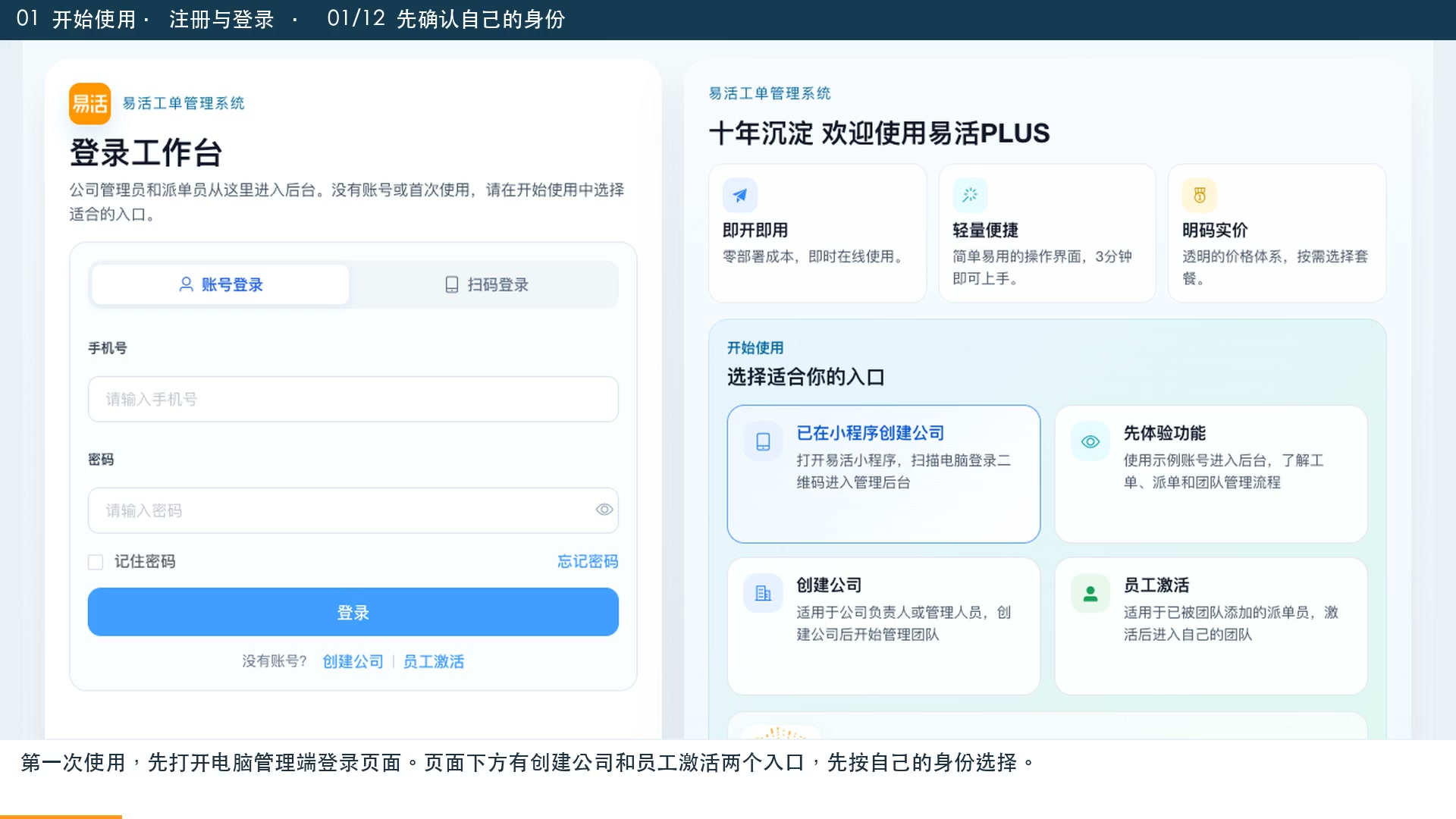Screen dimensions: 1456x819
Task: Click the orange 易活 logo icon
Action: pyautogui.click(x=89, y=103)
